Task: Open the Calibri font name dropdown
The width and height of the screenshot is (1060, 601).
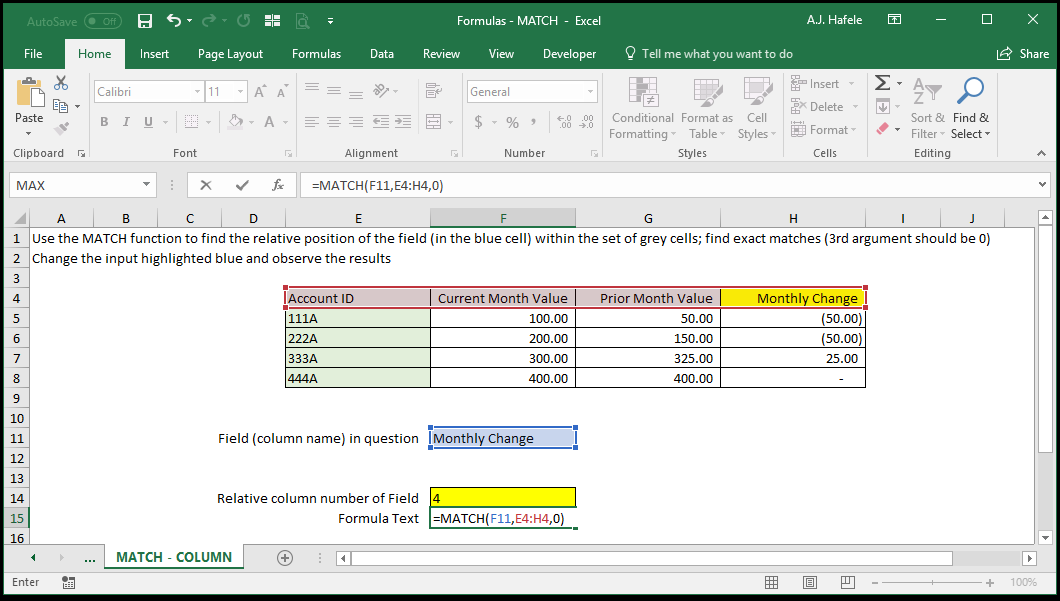Action: point(197,92)
